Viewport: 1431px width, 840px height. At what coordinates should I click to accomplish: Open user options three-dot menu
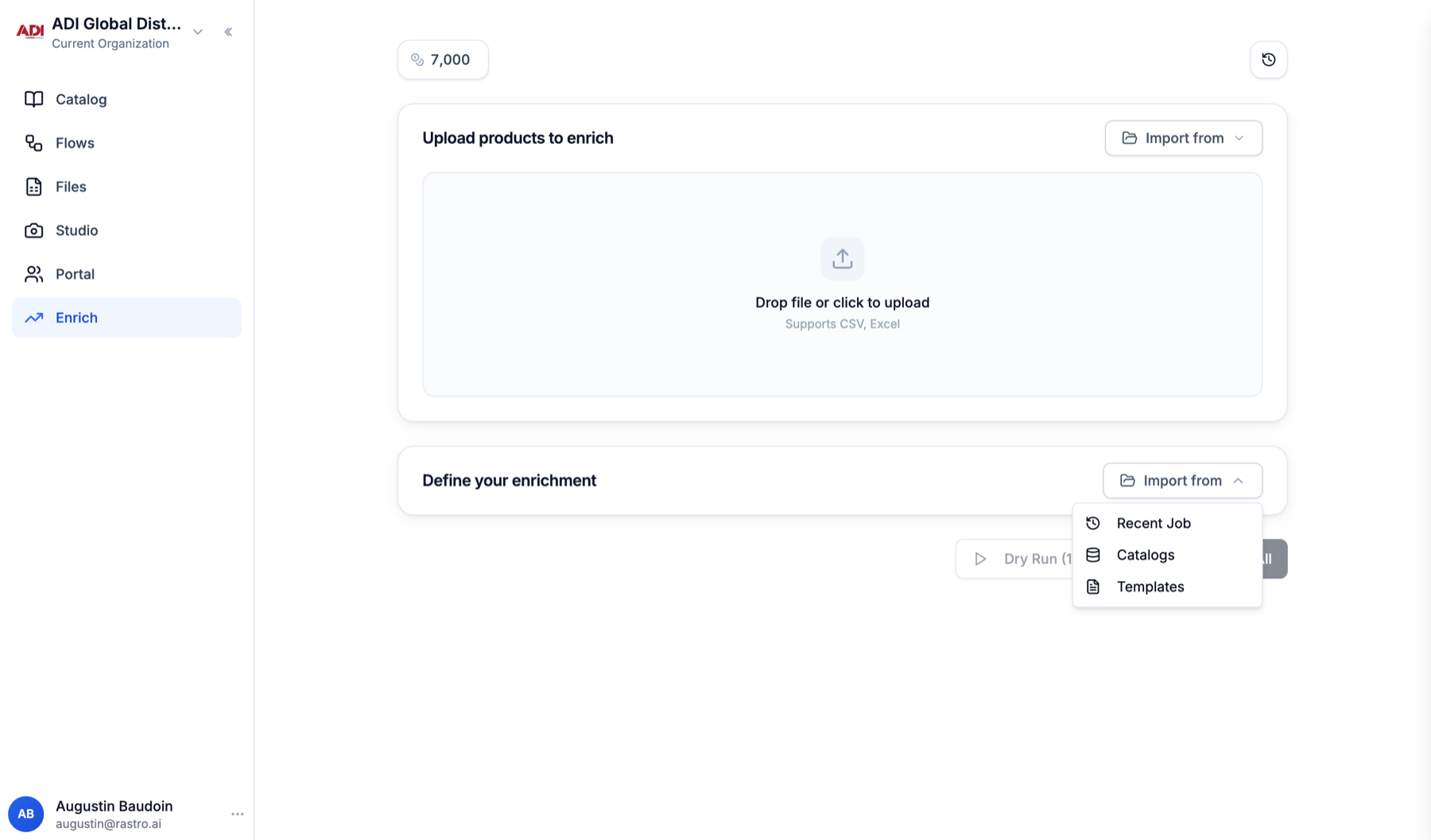tap(237, 814)
